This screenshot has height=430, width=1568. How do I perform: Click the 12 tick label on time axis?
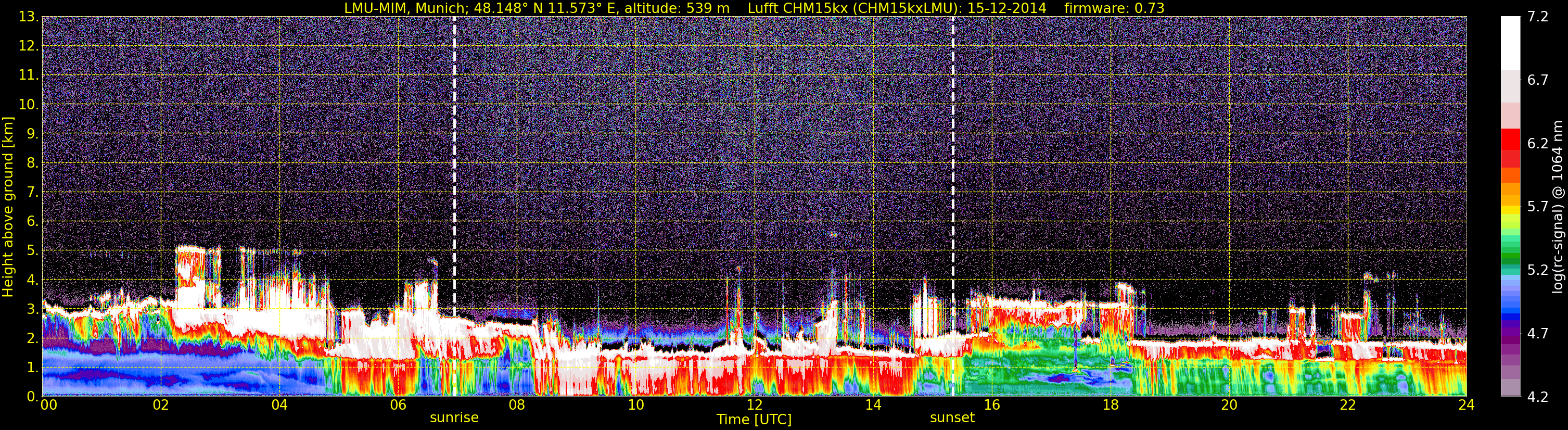754,406
